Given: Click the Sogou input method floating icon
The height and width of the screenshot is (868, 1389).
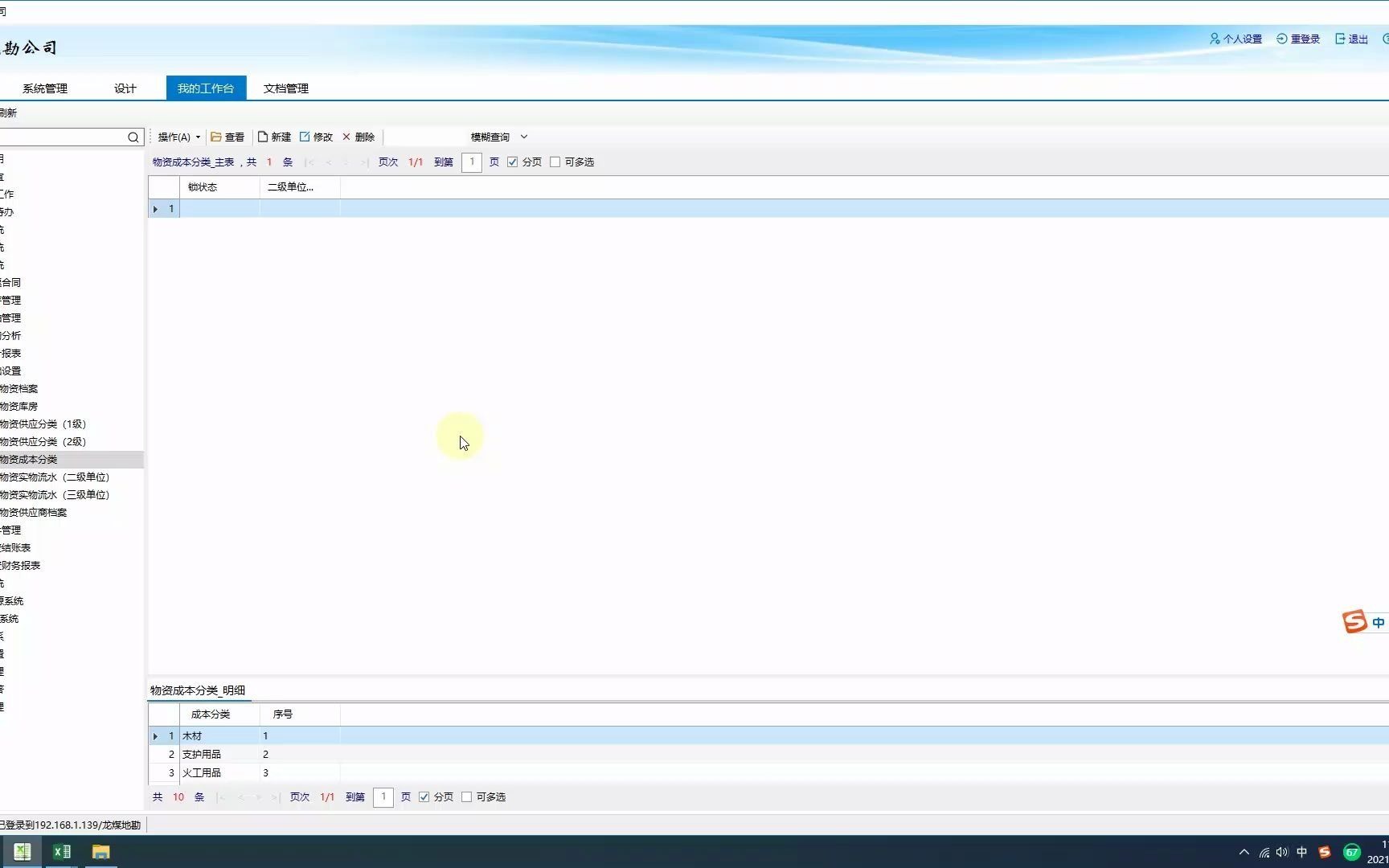Looking at the screenshot, I should [1354, 621].
